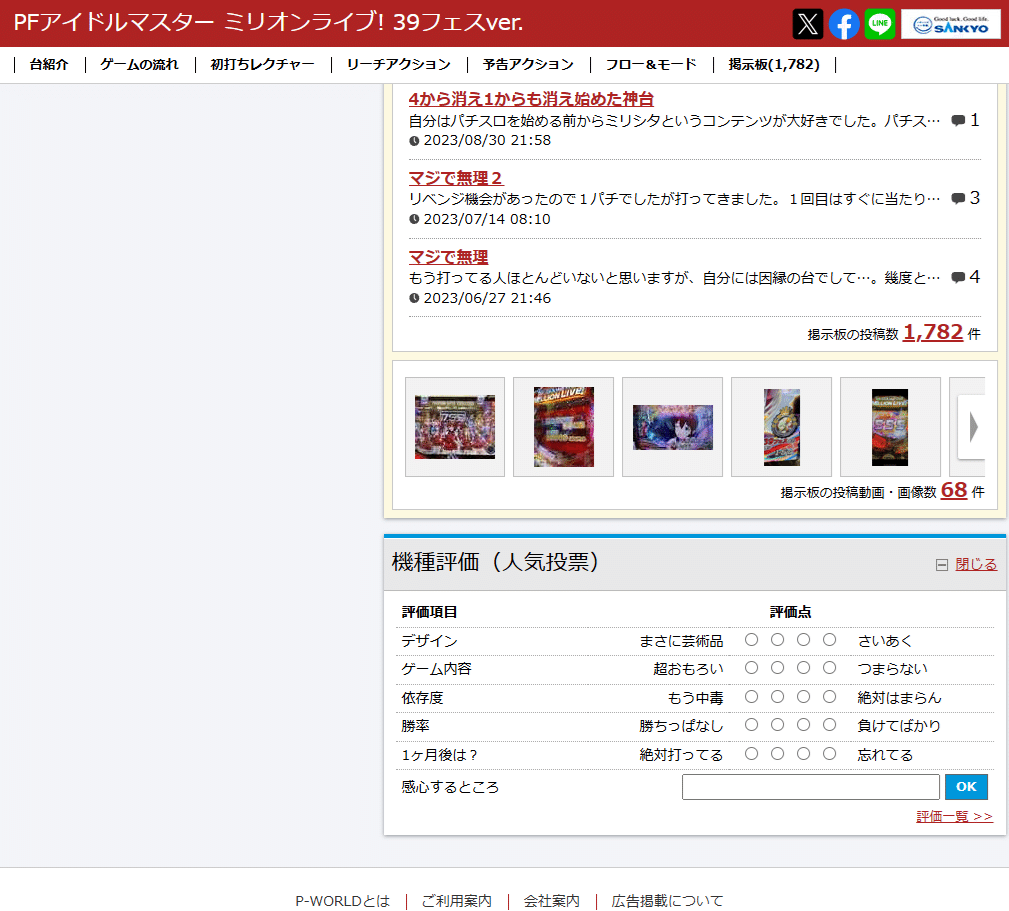Click timestamp 2023/08/30 21:58

pyautogui.click(x=487, y=140)
